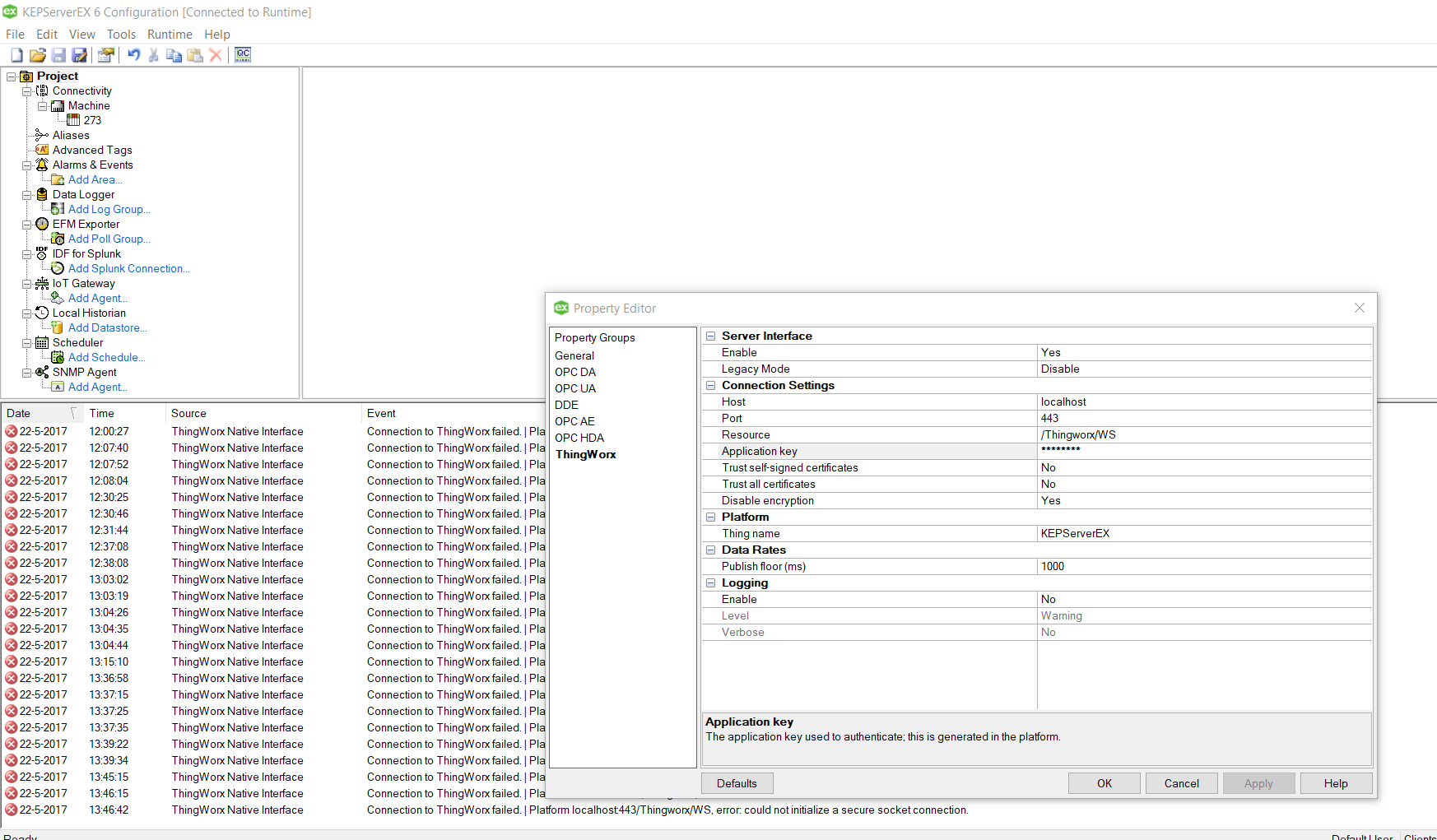Click the Alarms & Events bell icon
1437x840 pixels.
(x=42, y=165)
